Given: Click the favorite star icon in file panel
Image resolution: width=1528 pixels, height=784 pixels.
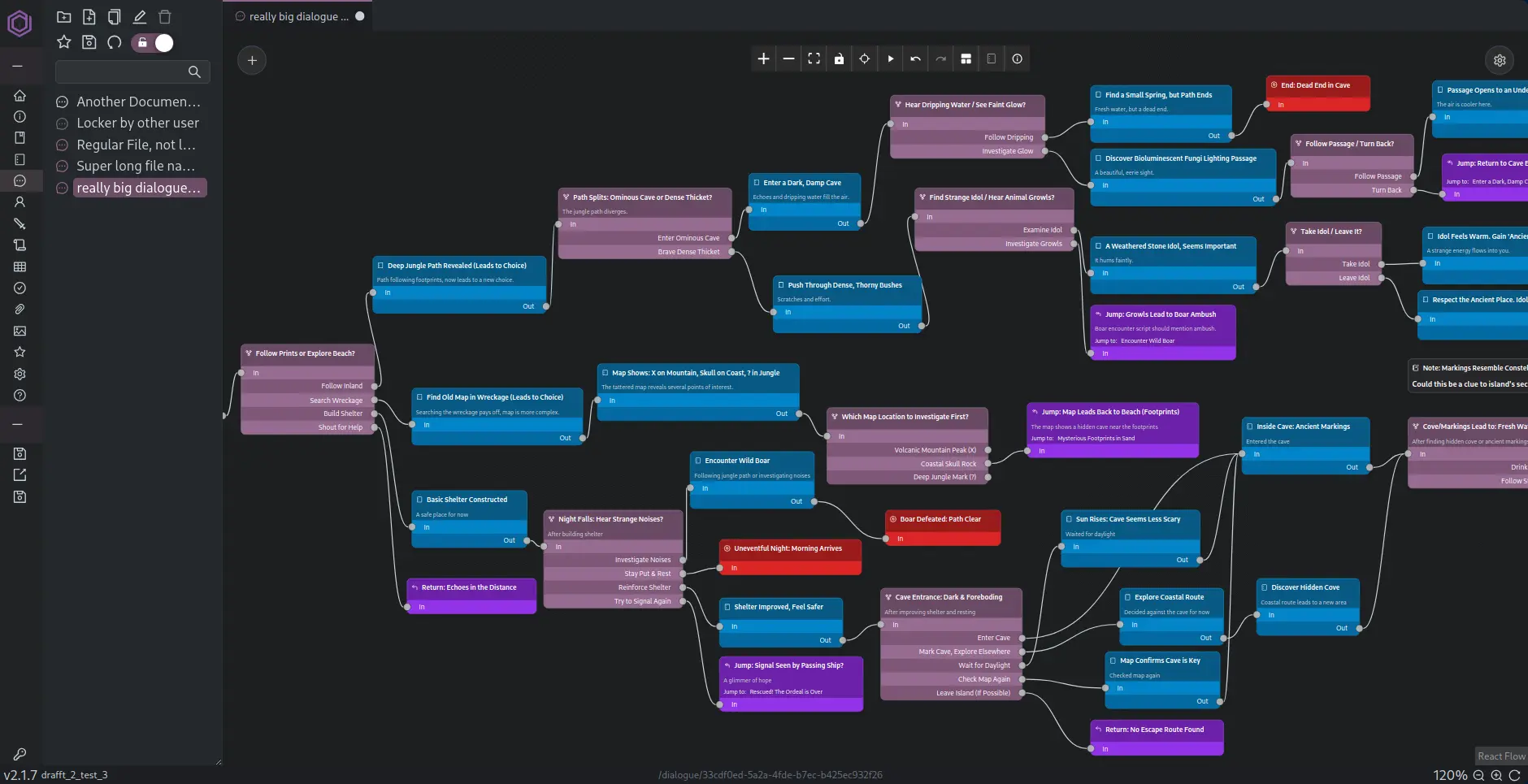Looking at the screenshot, I should click(64, 42).
